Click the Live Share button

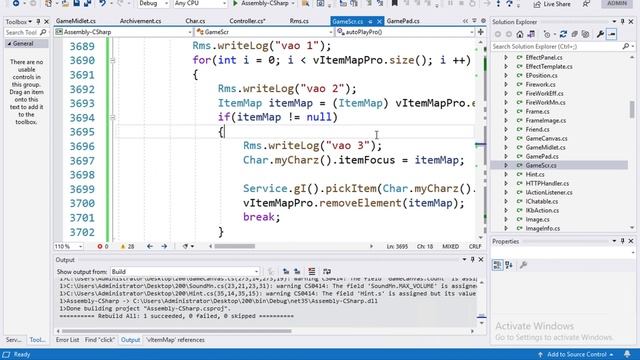(552, 4)
